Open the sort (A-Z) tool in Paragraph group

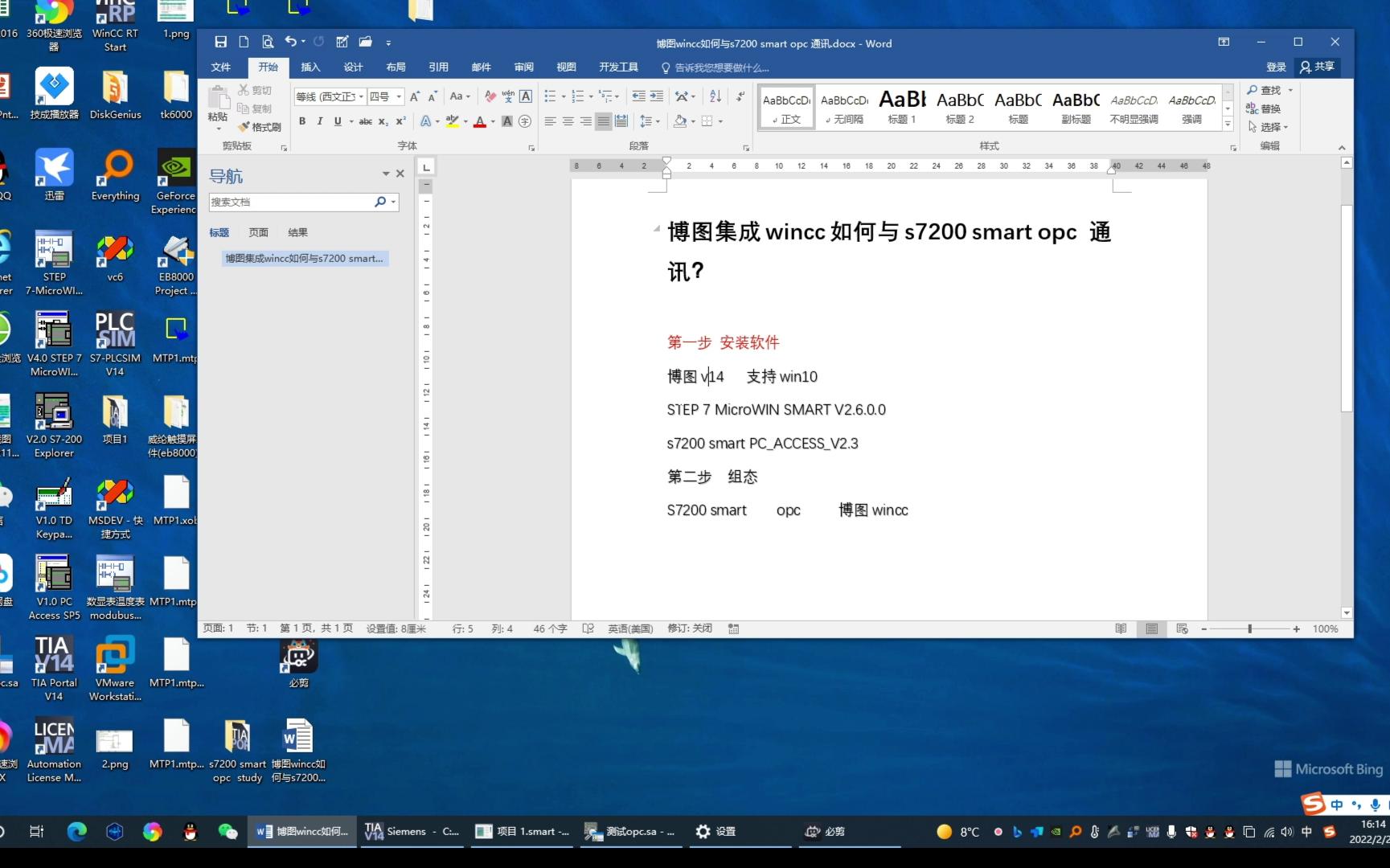[715, 96]
